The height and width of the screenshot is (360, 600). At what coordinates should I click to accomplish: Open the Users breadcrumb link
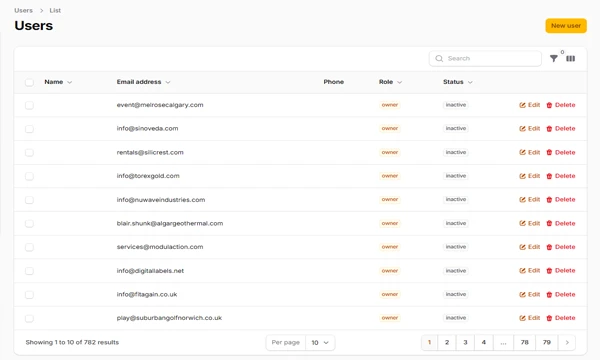tap(23, 10)
